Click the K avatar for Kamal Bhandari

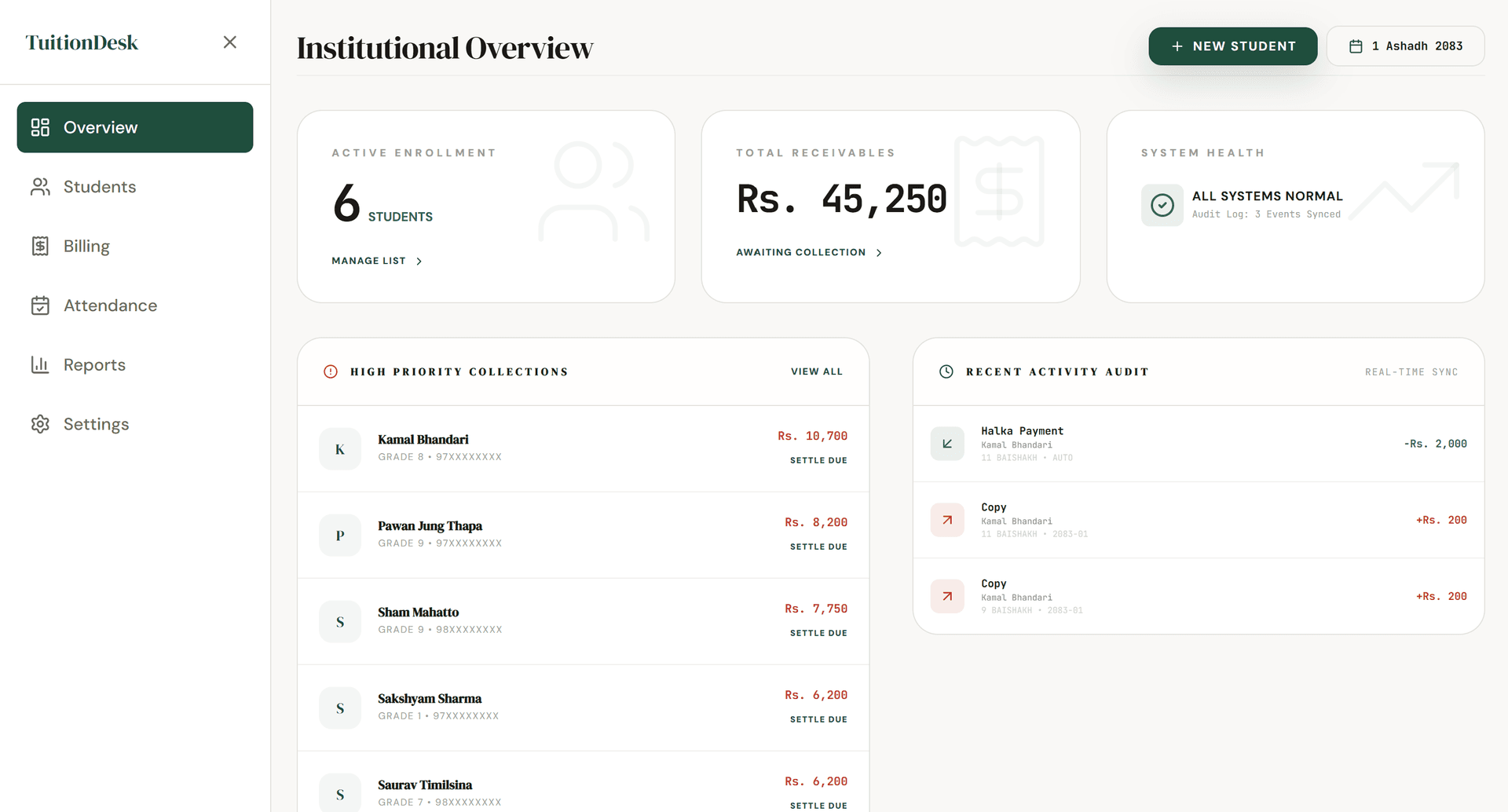[x=340, y=449]
